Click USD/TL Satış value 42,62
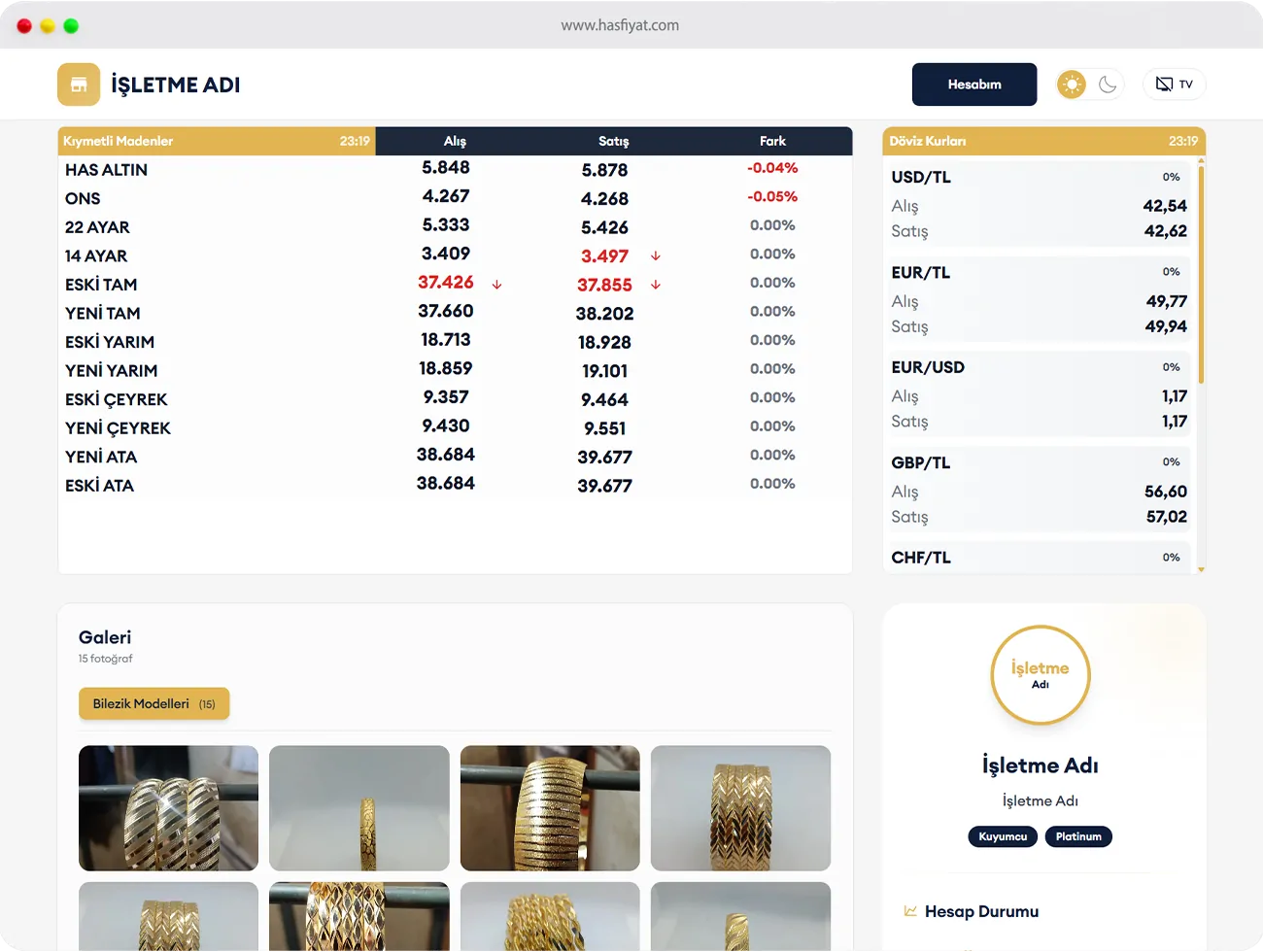This screenshot has height=952, width=1263. [x=1166, y=231]
